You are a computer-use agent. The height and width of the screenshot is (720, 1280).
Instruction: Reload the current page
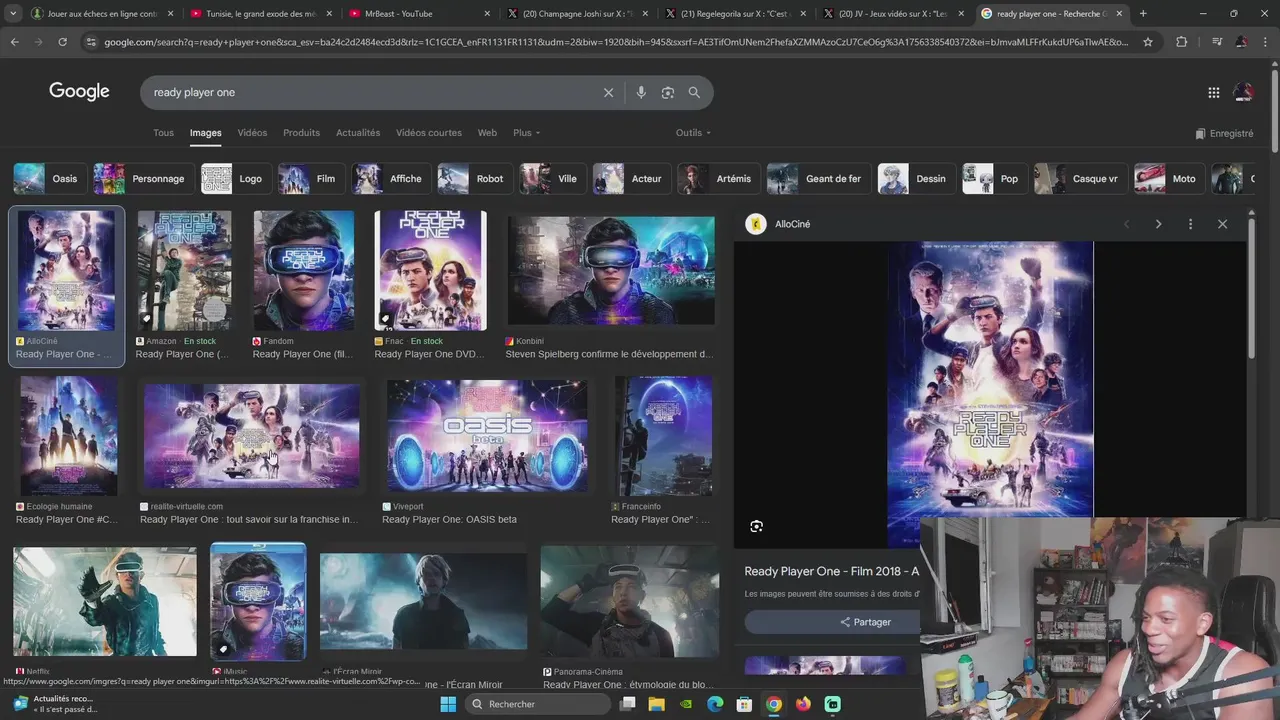pos(62,42)
